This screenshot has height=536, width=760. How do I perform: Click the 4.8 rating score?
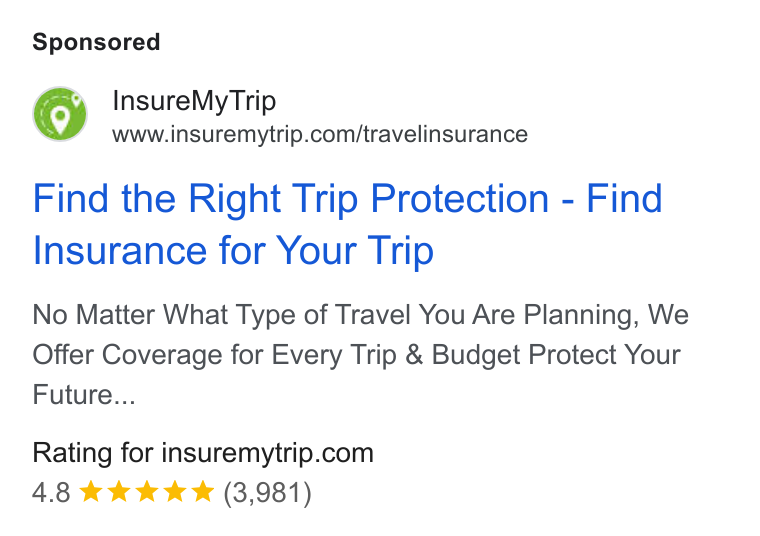pyautogui.click(x=51, y=492)
